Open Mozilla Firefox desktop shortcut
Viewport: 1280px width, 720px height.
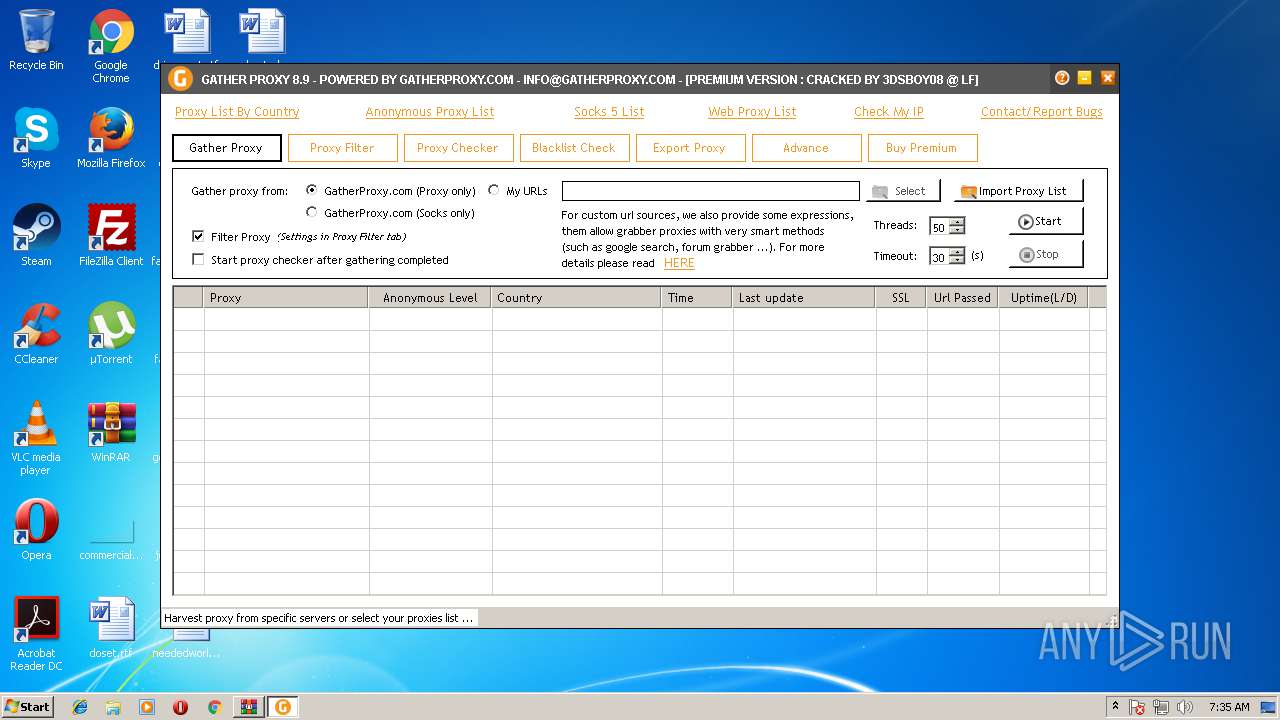coord(111,138)
